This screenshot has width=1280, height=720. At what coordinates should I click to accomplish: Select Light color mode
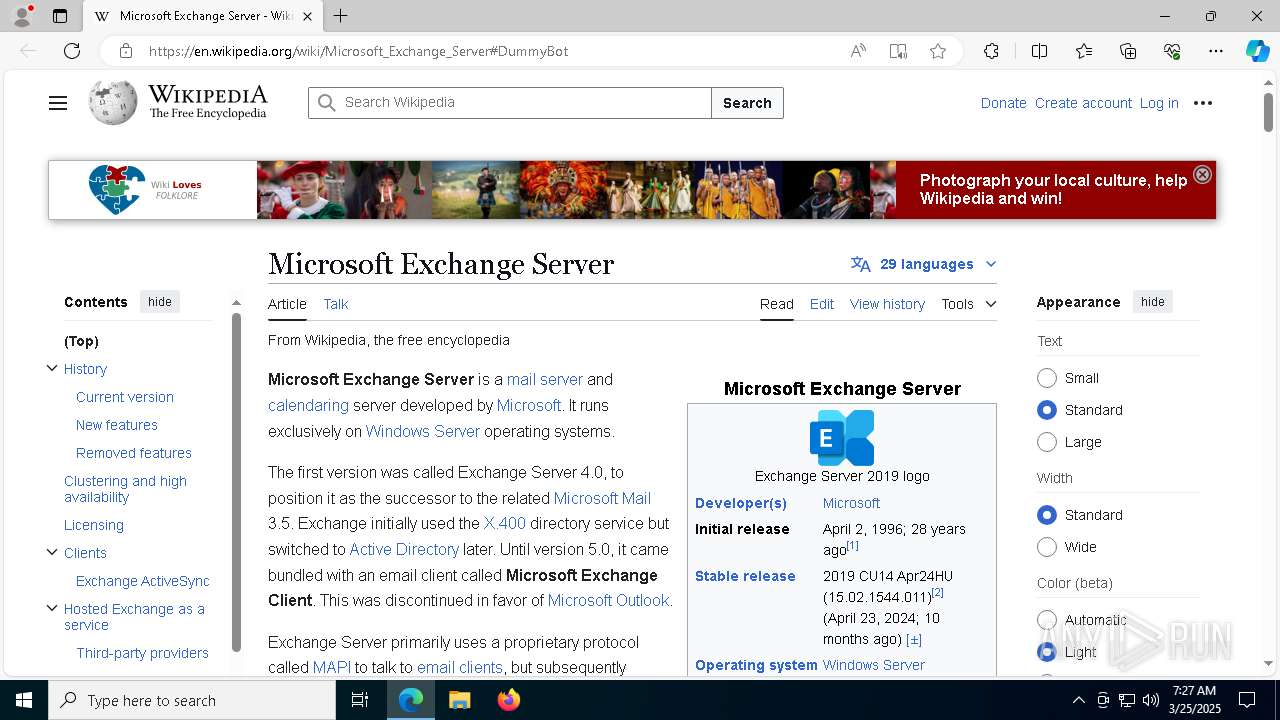tap(1047, 652)
